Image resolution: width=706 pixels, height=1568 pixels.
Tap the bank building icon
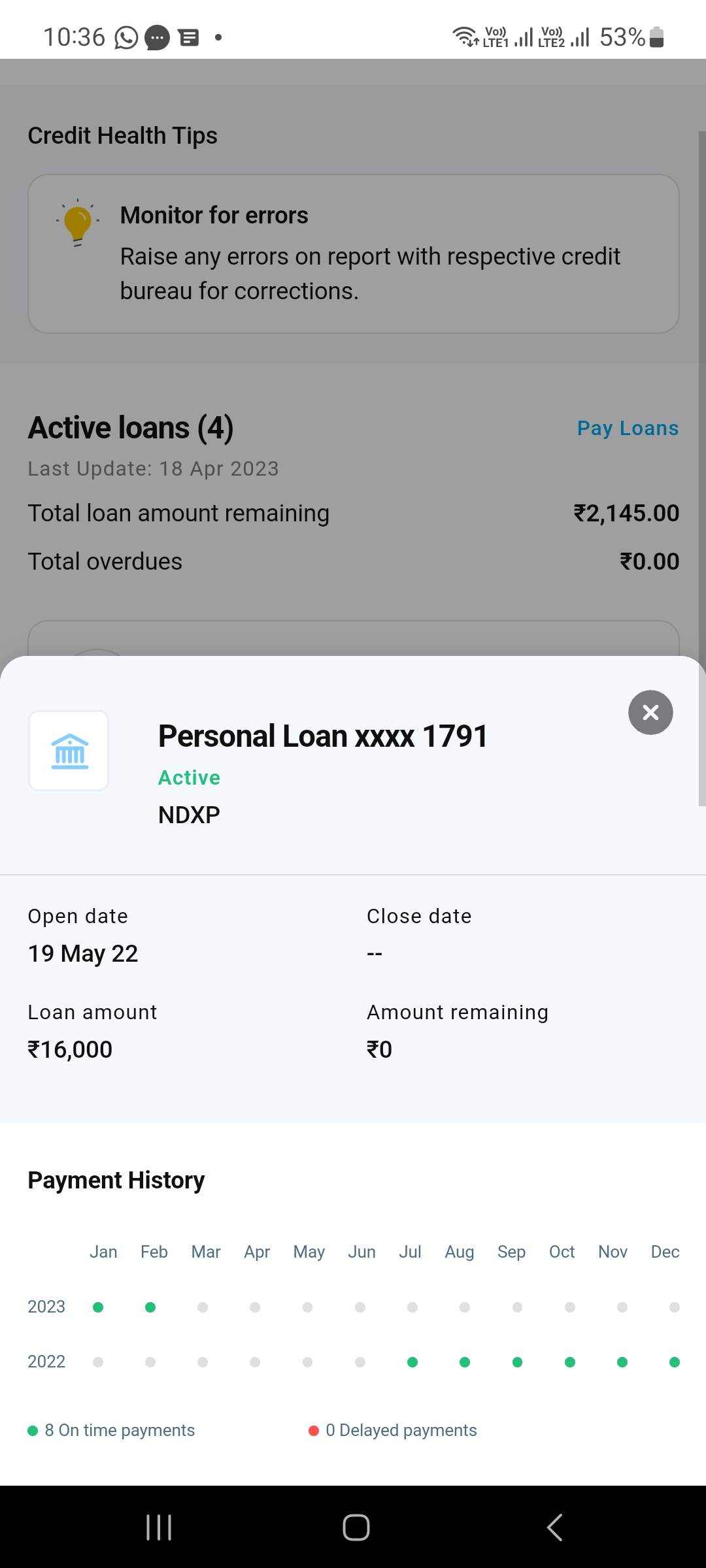69,751
